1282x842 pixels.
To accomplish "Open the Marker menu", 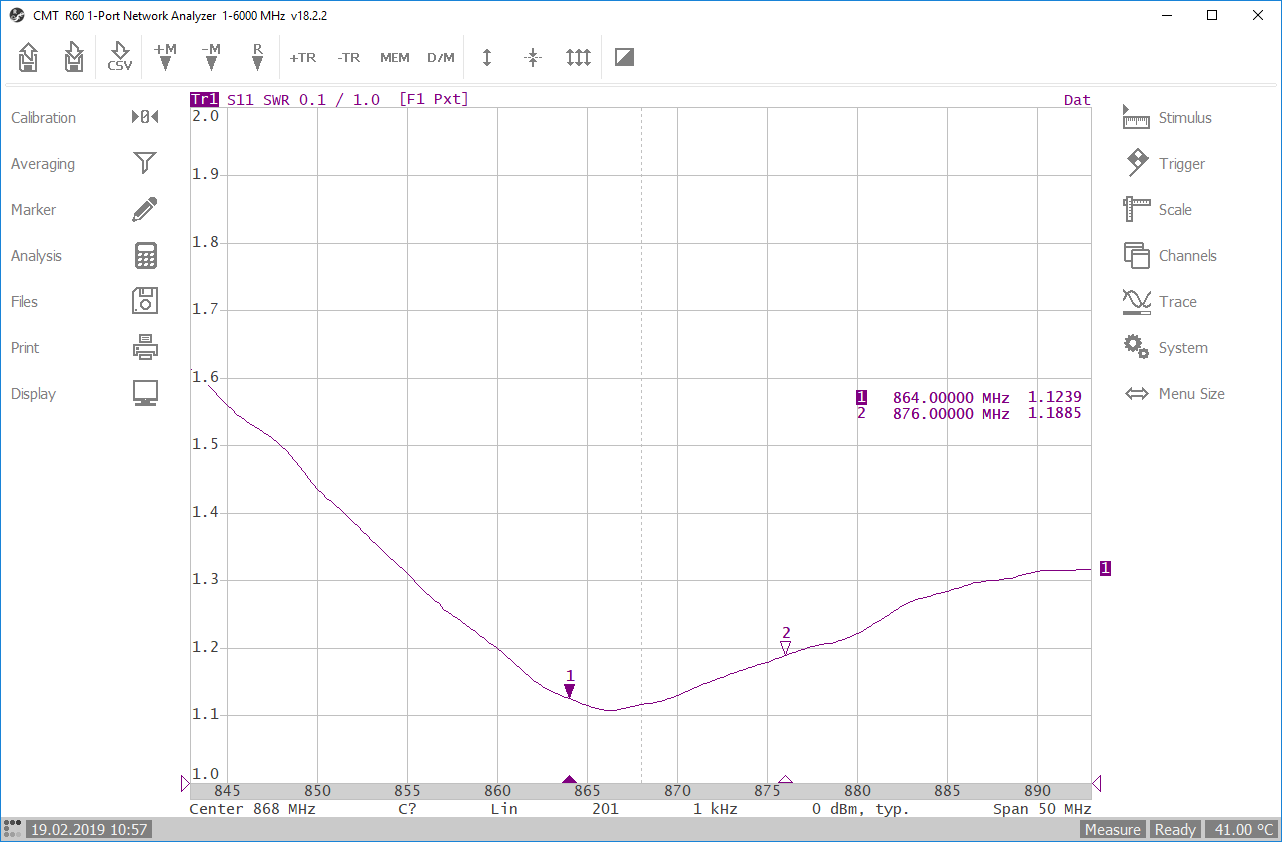I will click(x=34, y=210).
